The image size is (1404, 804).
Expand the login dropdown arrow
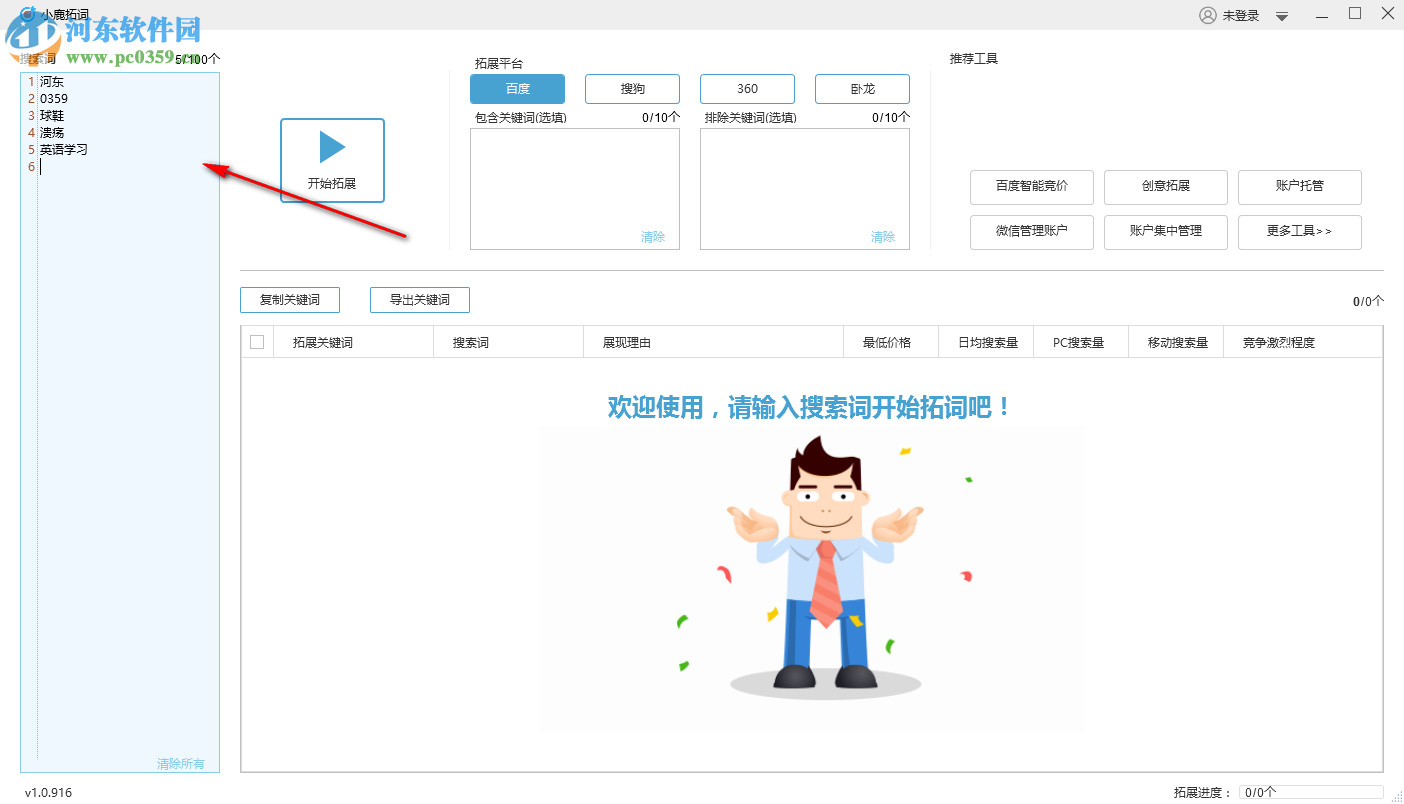(1281, 14)
